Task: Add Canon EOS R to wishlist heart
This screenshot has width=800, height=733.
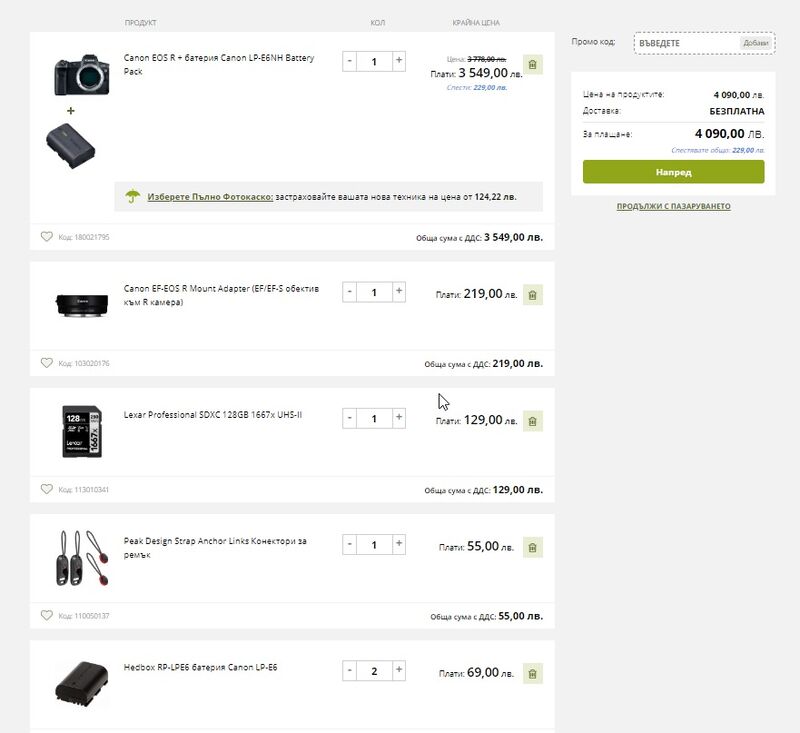Action: tap(46, 237)
